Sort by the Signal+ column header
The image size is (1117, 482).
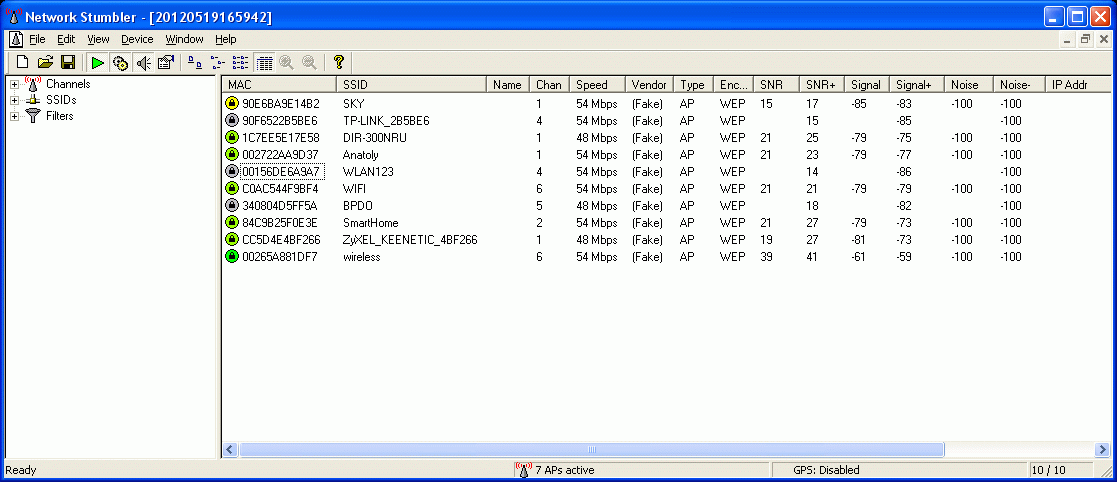pyautogui.click(x=917, y=85)
